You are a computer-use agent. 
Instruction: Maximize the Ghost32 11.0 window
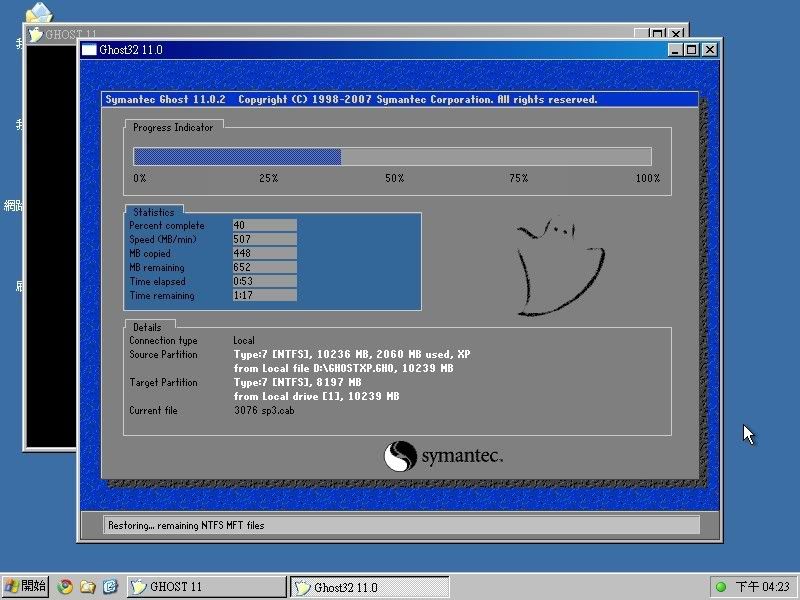click(691, 49)
